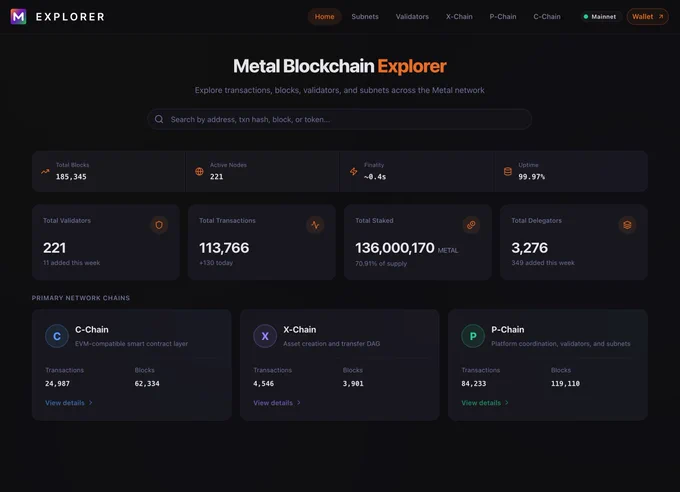Go to X-Chain nav tab

pos(459,16)
